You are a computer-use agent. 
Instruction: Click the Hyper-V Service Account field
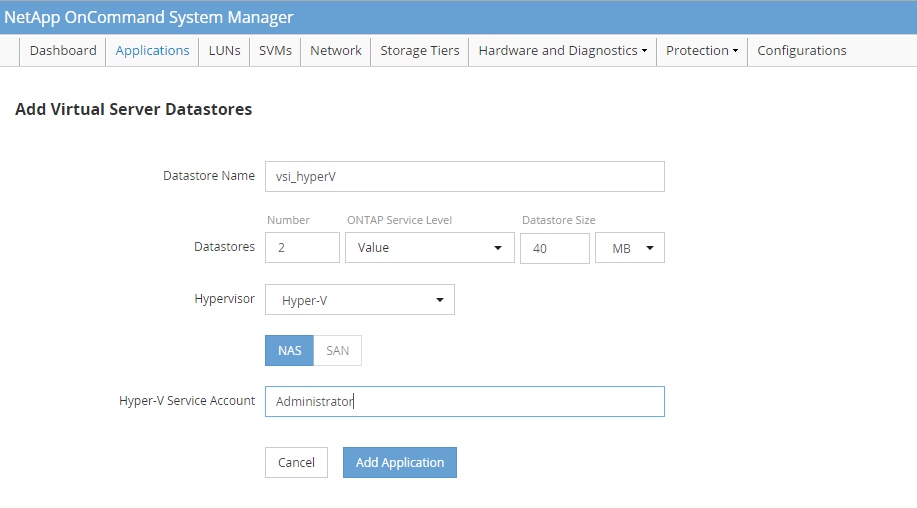click(464, 402)
